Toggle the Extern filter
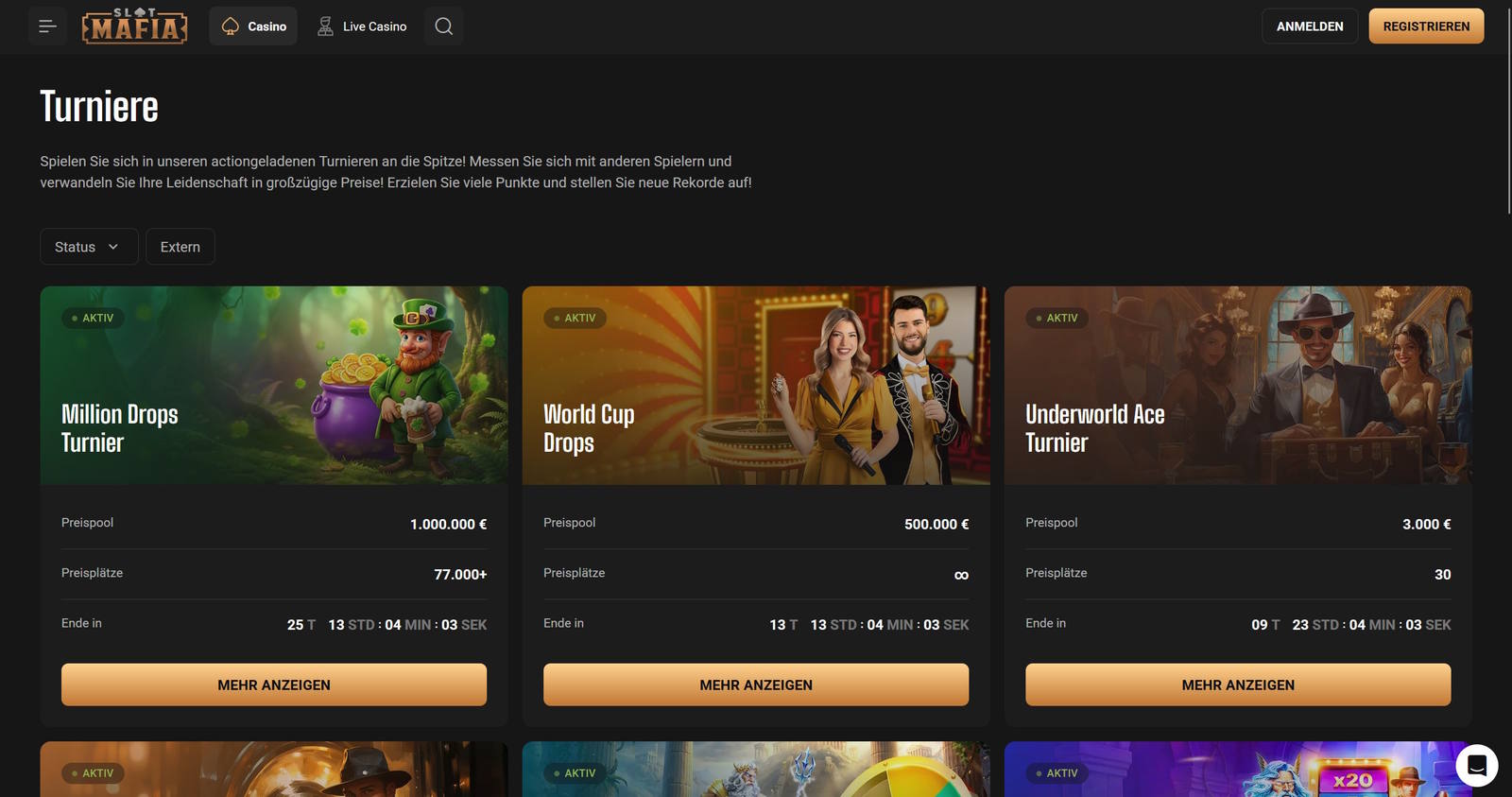Screen dimensions: 1512x797 (x=180, y=247)
